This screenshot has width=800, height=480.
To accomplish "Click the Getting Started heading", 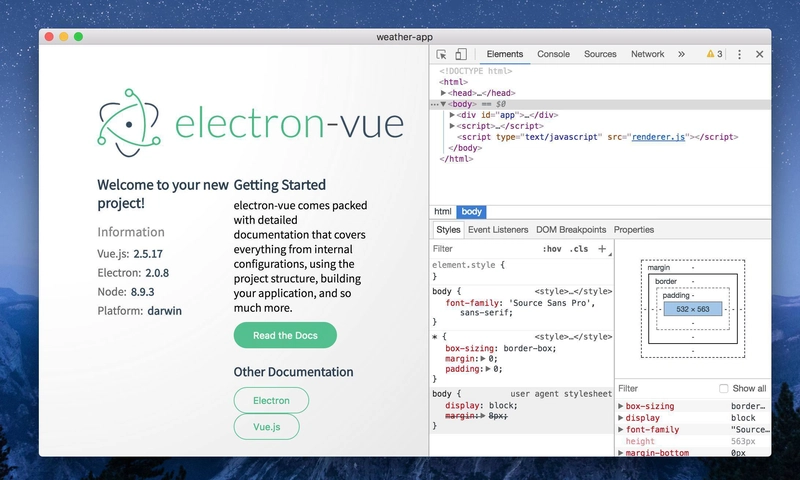I will [x=280, y=185].
